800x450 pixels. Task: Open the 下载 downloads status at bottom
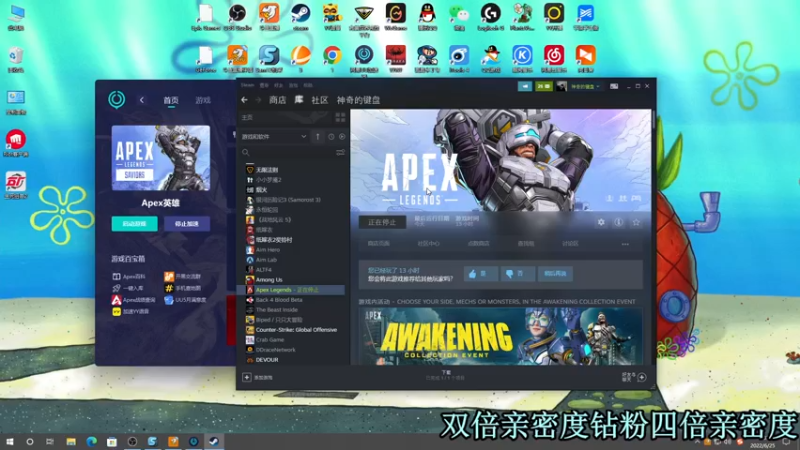(x=446, y=376)
